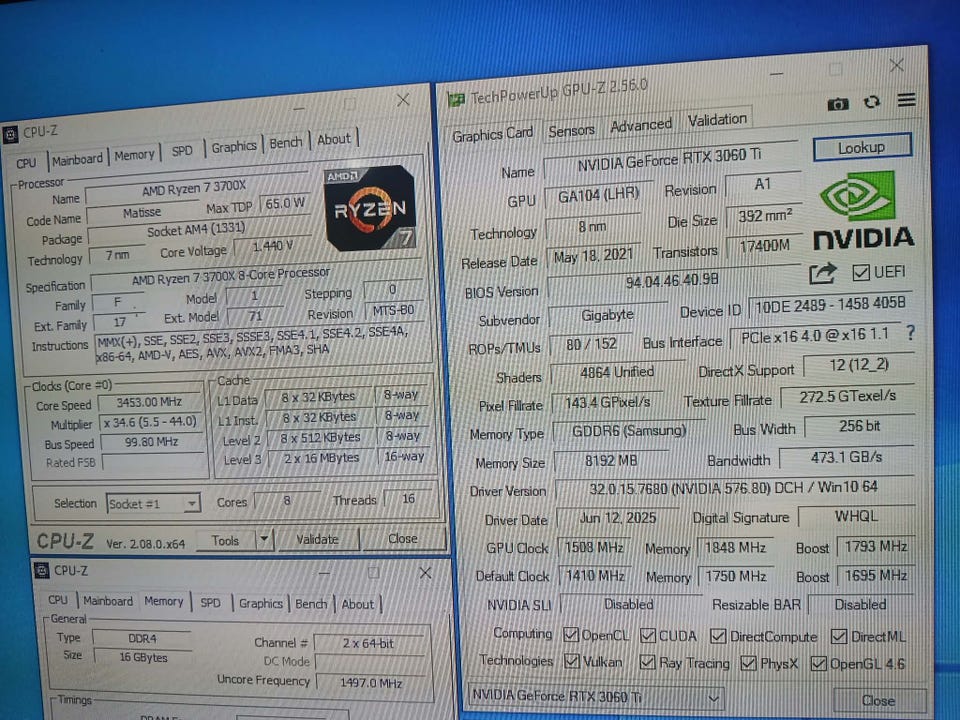This screenshot has height=720, width=960.
Task: Select SPD tab in lower CPU-Z window
Action: [210, 602]
